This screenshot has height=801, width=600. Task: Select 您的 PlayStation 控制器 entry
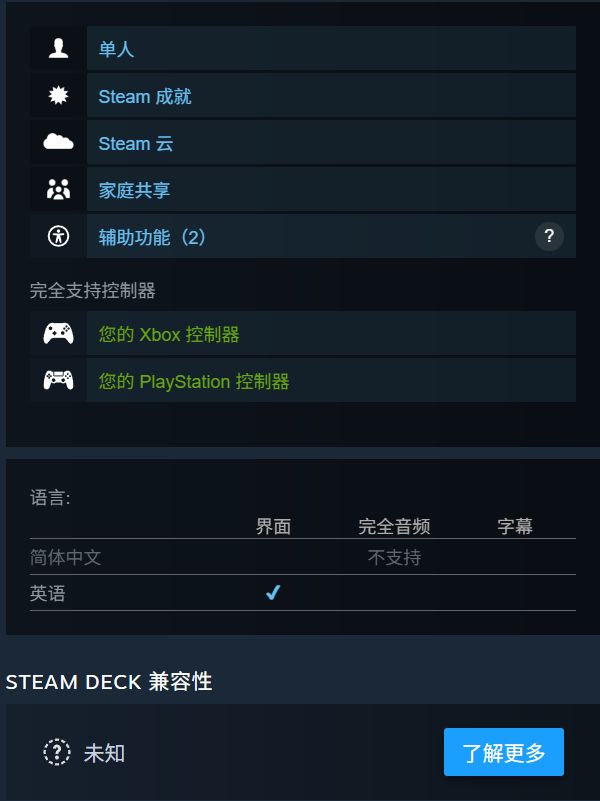(194, 381)
